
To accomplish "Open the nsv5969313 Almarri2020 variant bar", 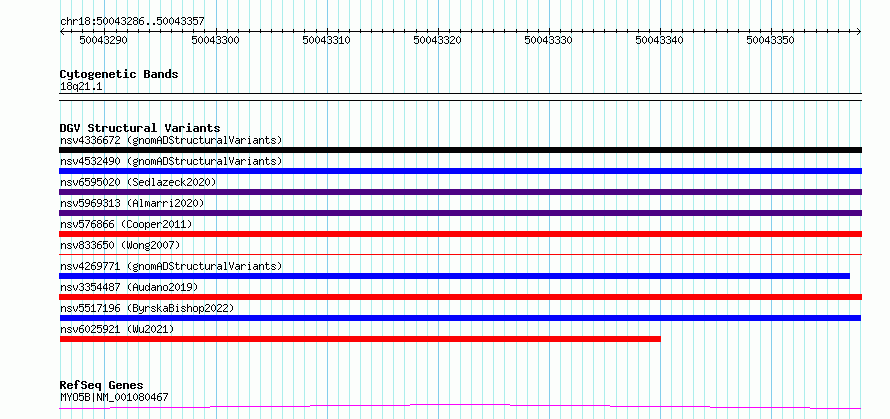I will coord(460,213).
